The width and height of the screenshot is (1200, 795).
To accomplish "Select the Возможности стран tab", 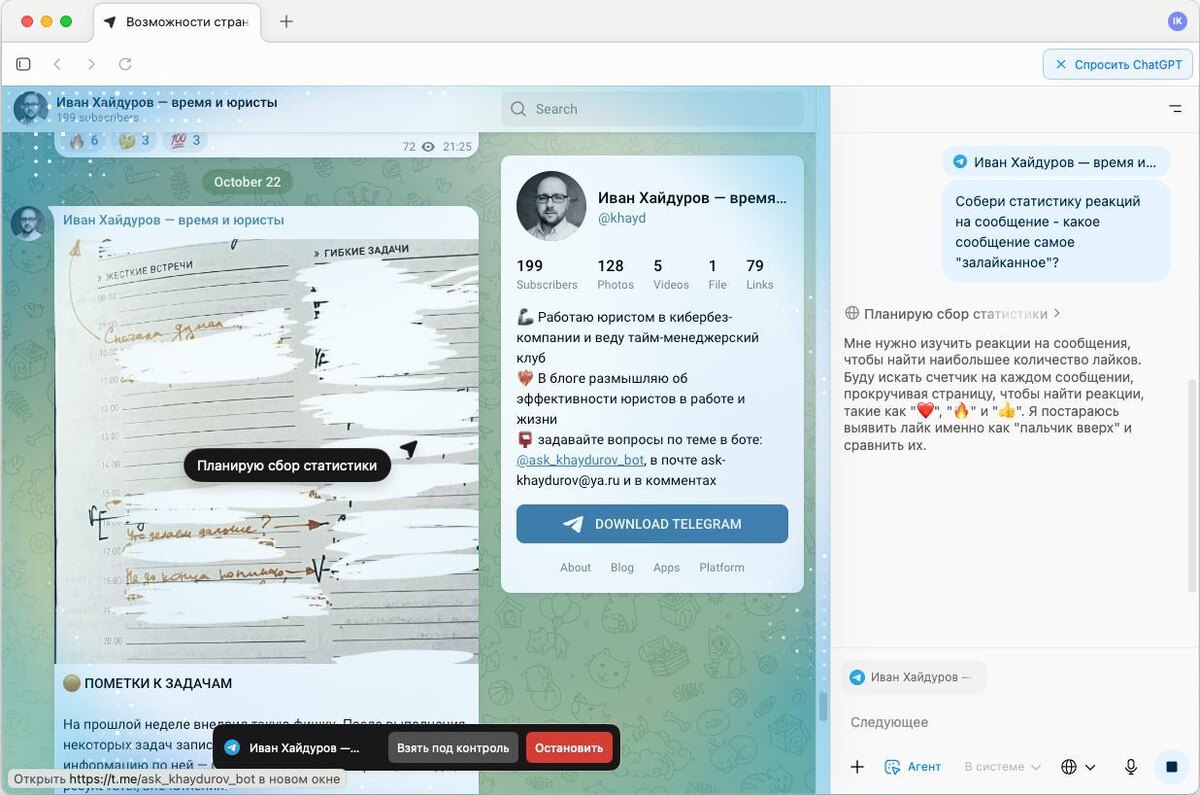I will [177, 21].
